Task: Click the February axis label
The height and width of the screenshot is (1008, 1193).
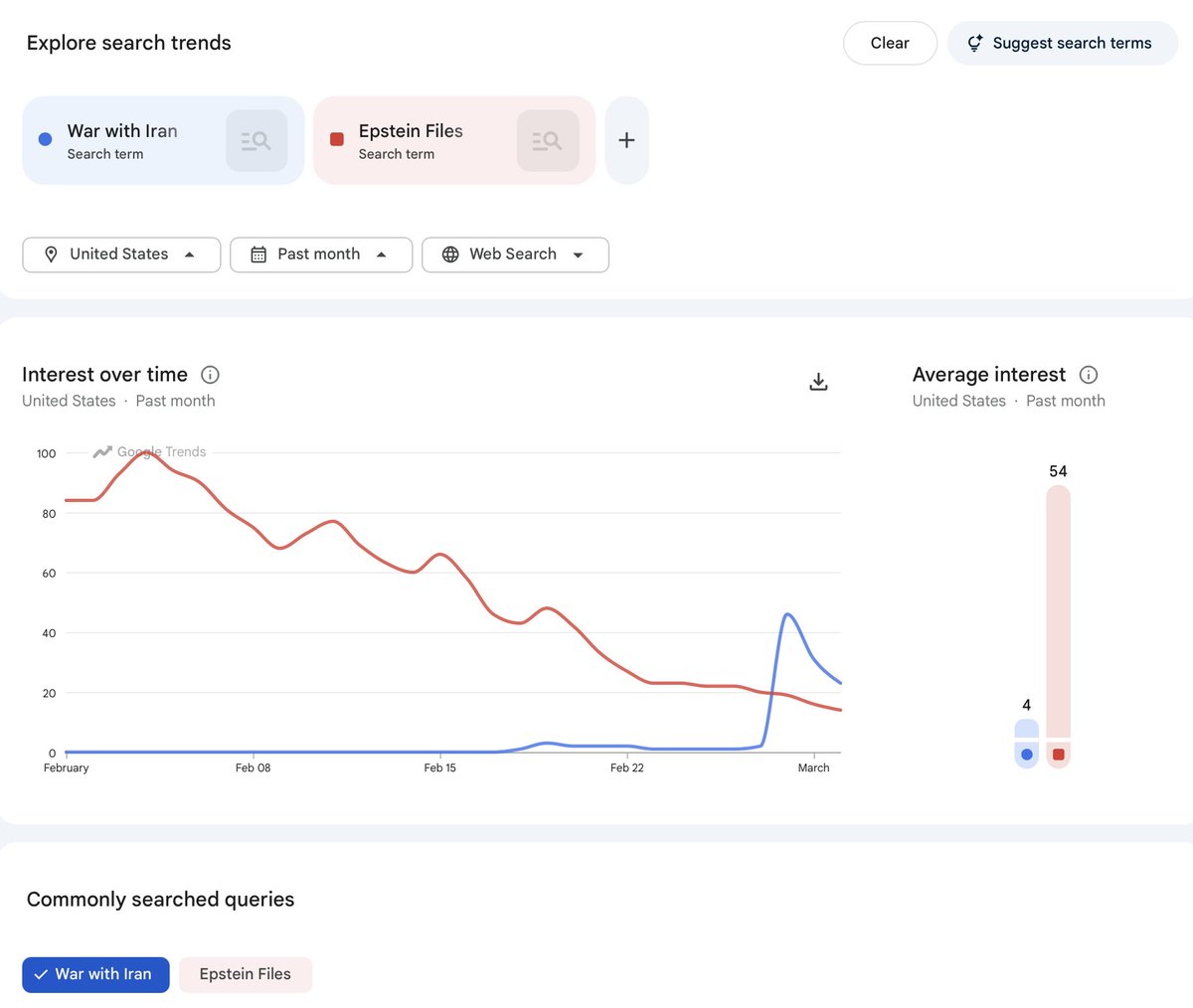Action: click(x=66, y=768)
